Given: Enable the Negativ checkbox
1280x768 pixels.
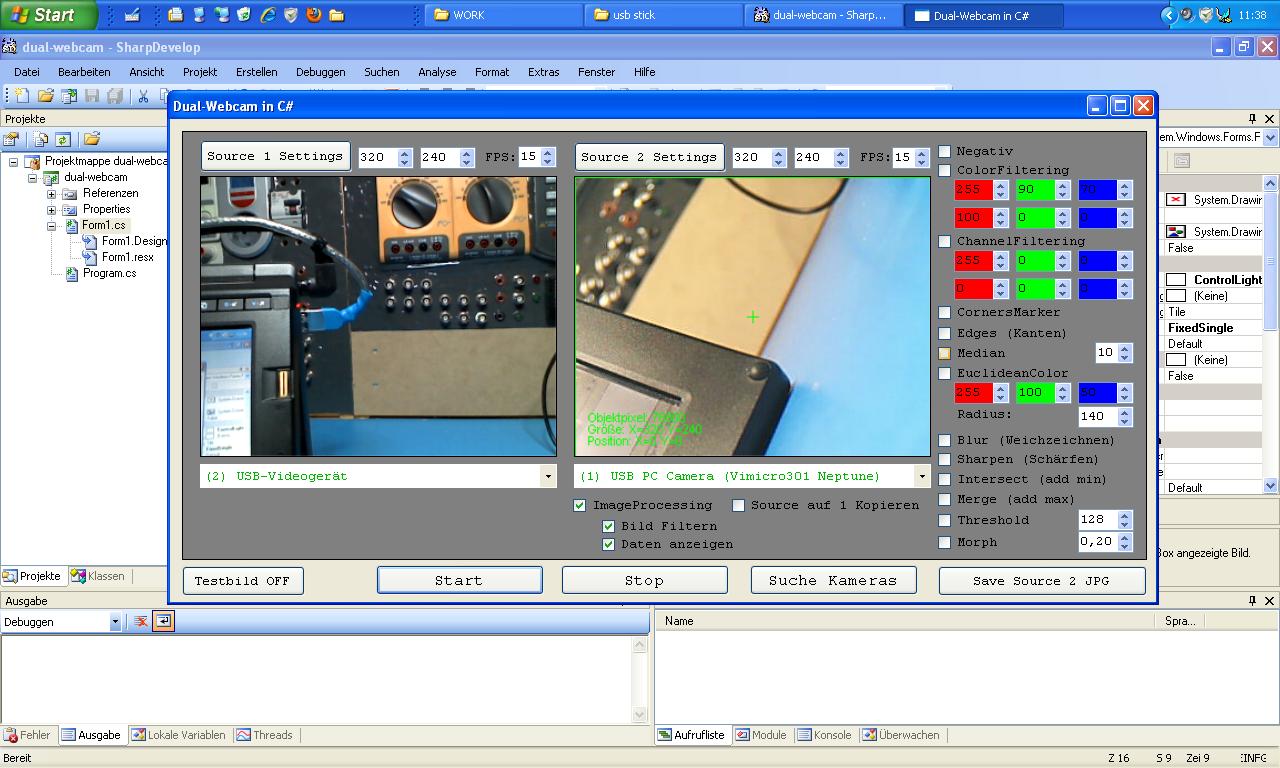Looking at the screenshot, I should click(x=944, y=151).
